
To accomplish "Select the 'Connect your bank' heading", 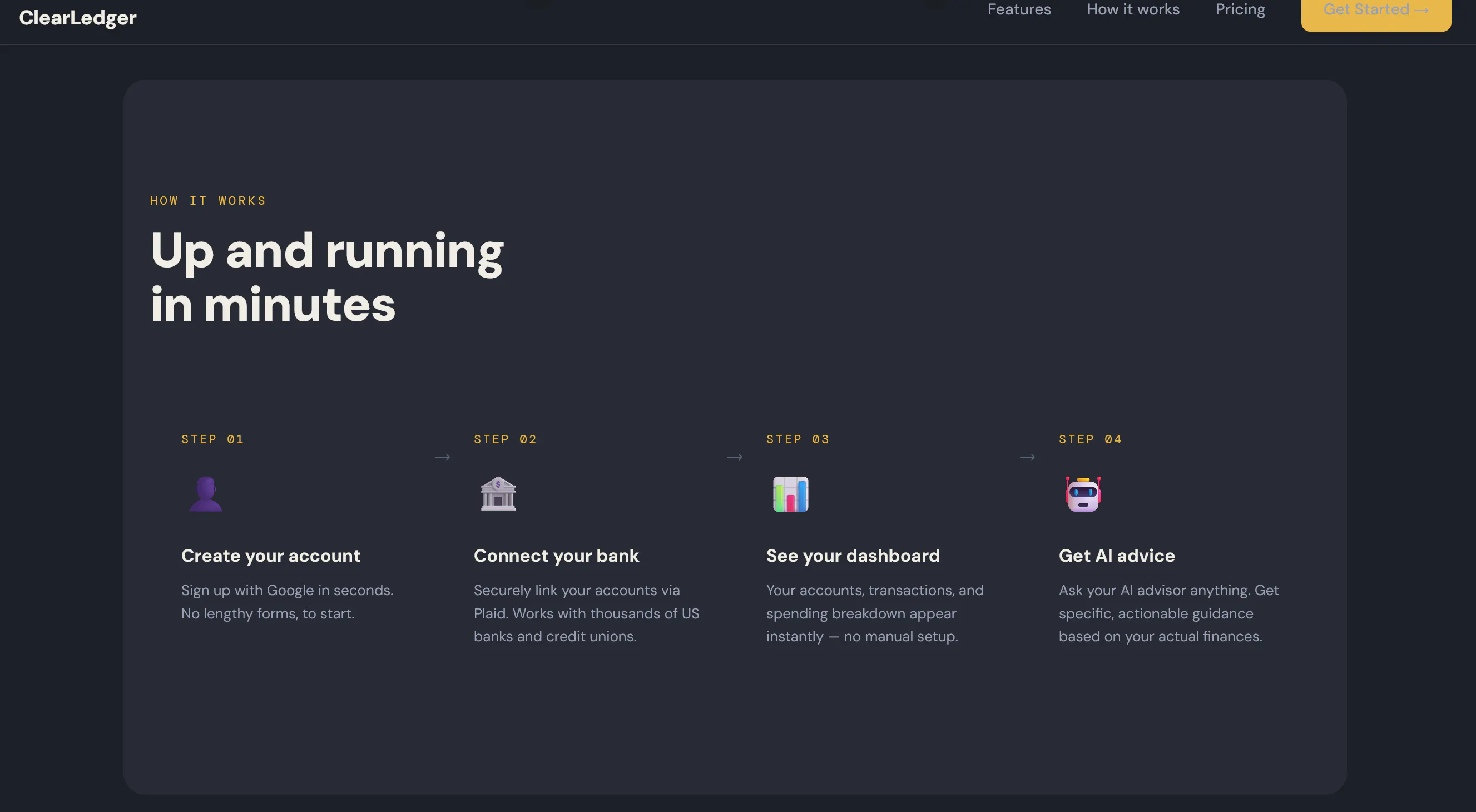I will [x=556, y=556].
